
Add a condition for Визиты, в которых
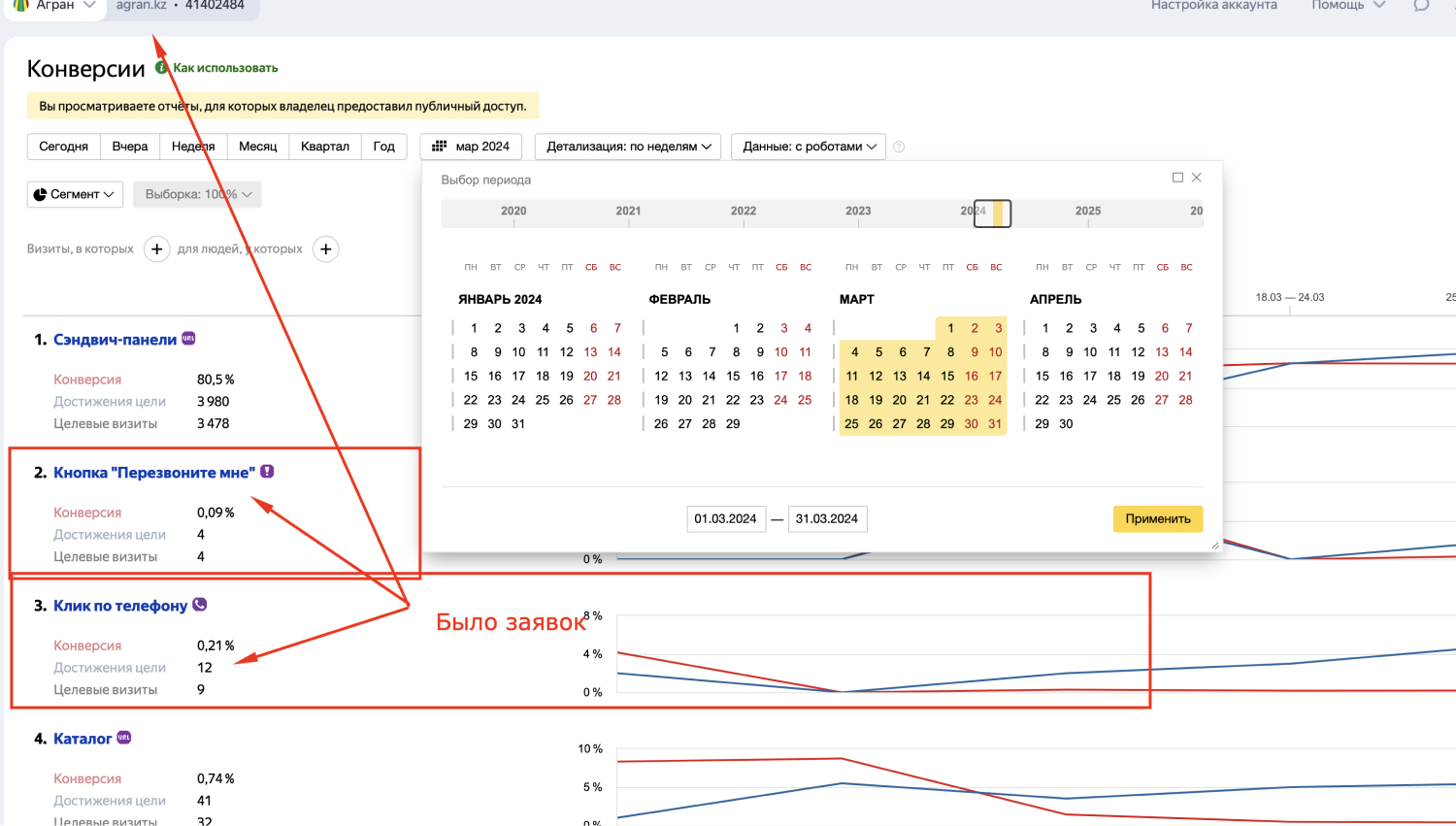156,249
